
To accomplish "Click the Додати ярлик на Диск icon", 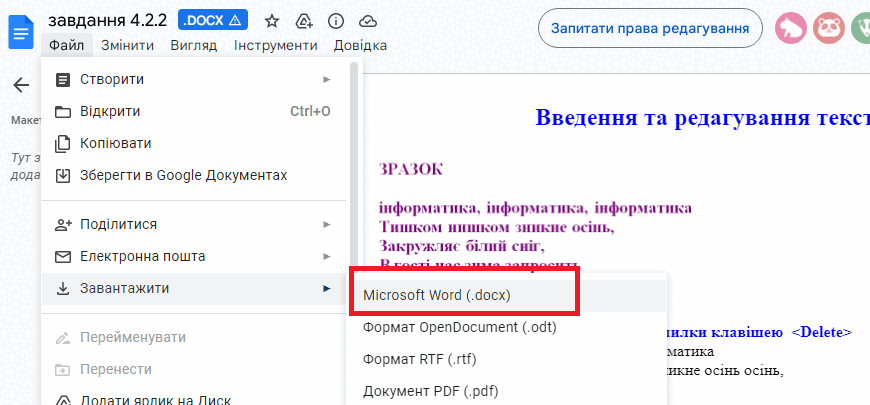I will (63, 401).
